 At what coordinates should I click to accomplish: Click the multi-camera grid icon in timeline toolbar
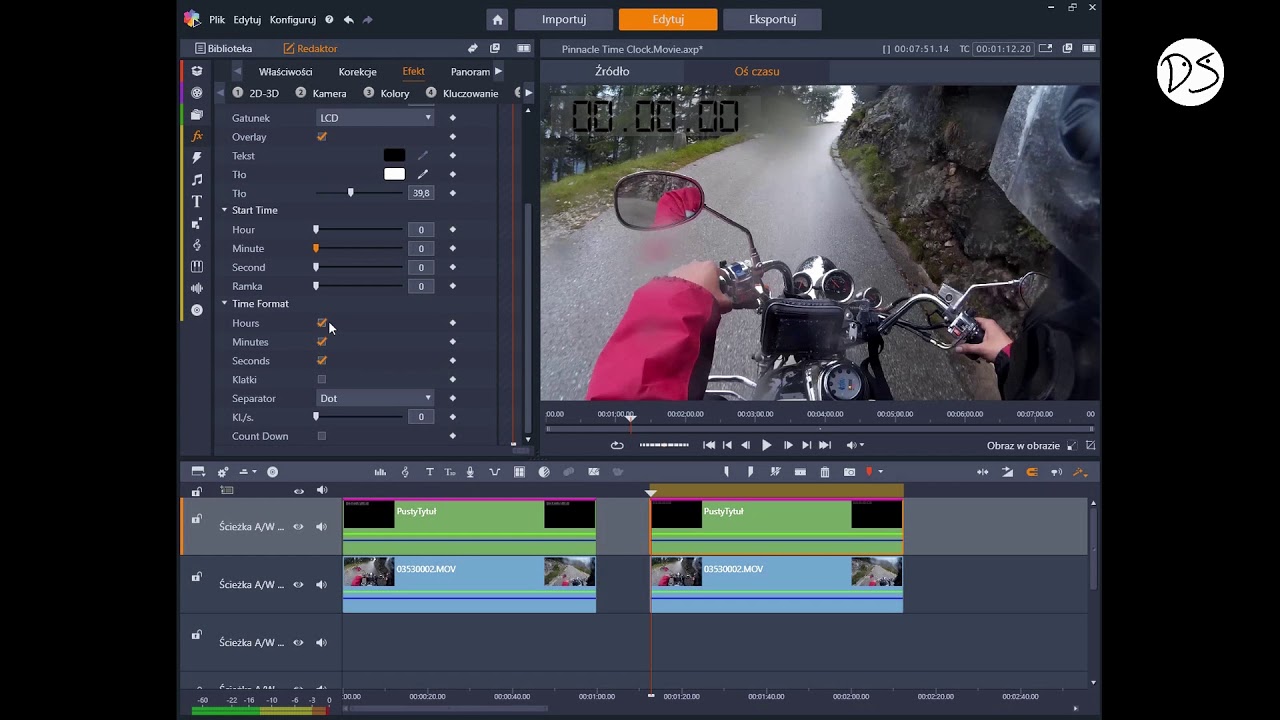pyautogui.click(x=519, y=472)
